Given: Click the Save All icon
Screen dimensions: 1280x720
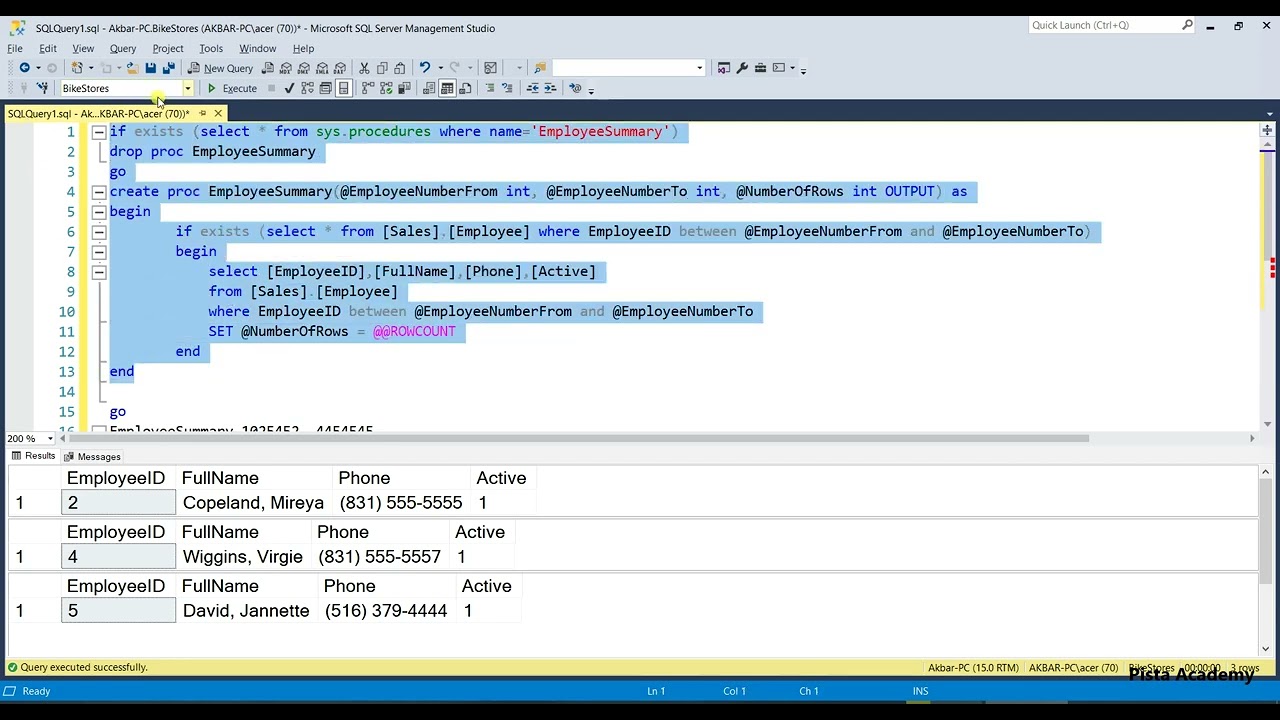Looking at the screenshot, I should click(x=168, y=68).
